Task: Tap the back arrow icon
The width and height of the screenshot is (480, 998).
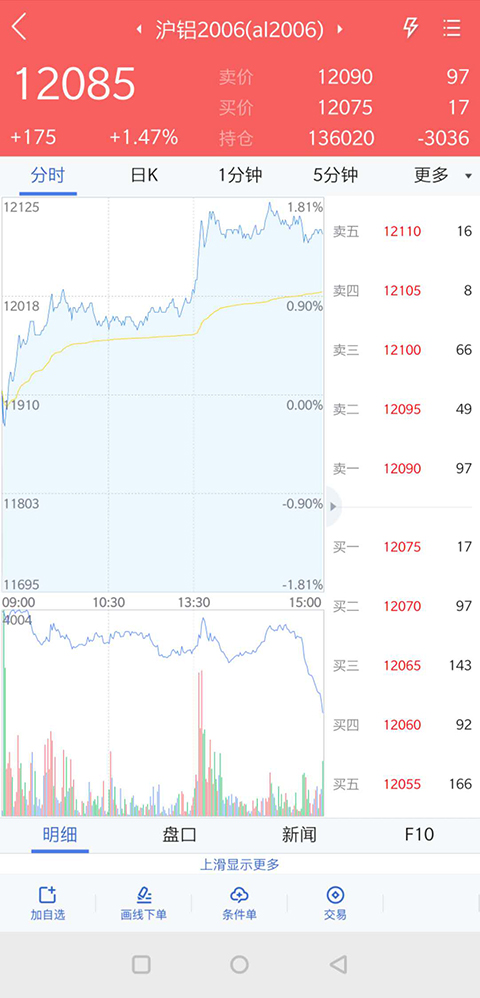Action: tap(19, 27)
